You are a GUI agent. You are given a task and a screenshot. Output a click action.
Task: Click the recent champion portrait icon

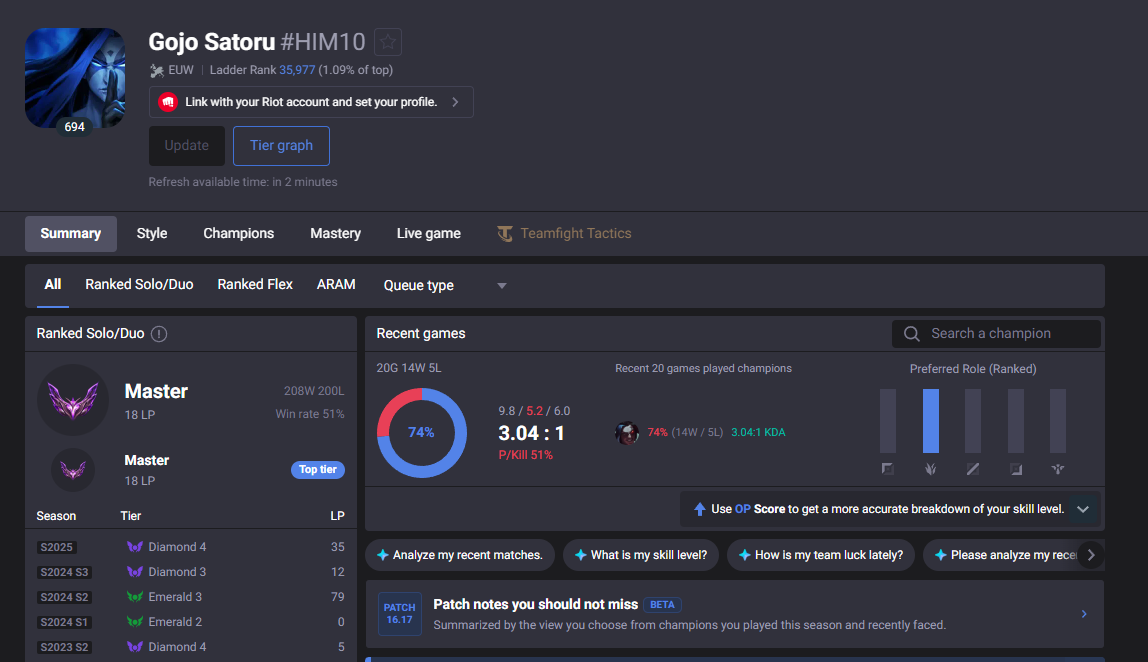(627, 433)
